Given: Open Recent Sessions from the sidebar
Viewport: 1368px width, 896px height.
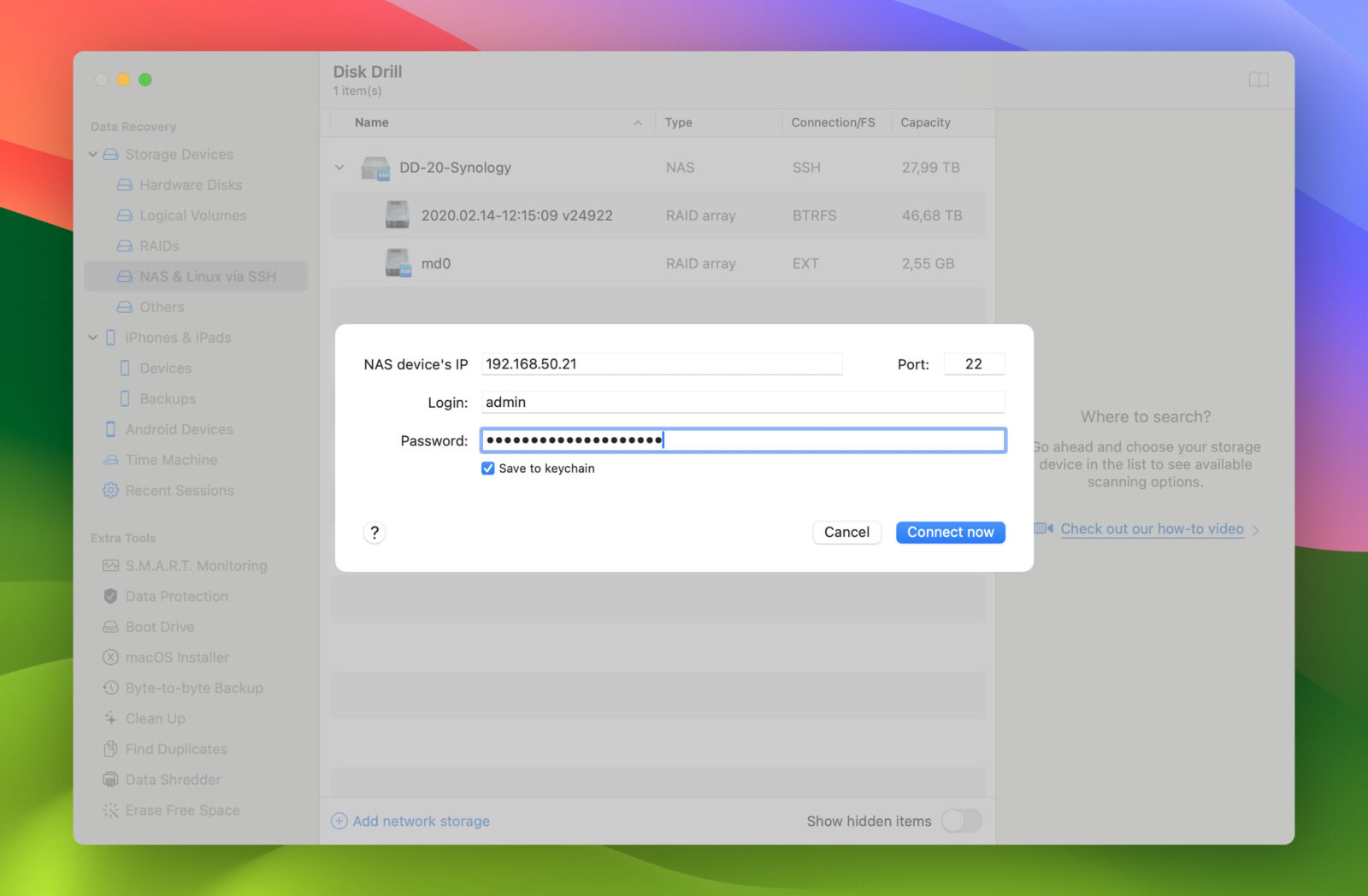Looking at the screenshot, I should [x=180, y=490].
